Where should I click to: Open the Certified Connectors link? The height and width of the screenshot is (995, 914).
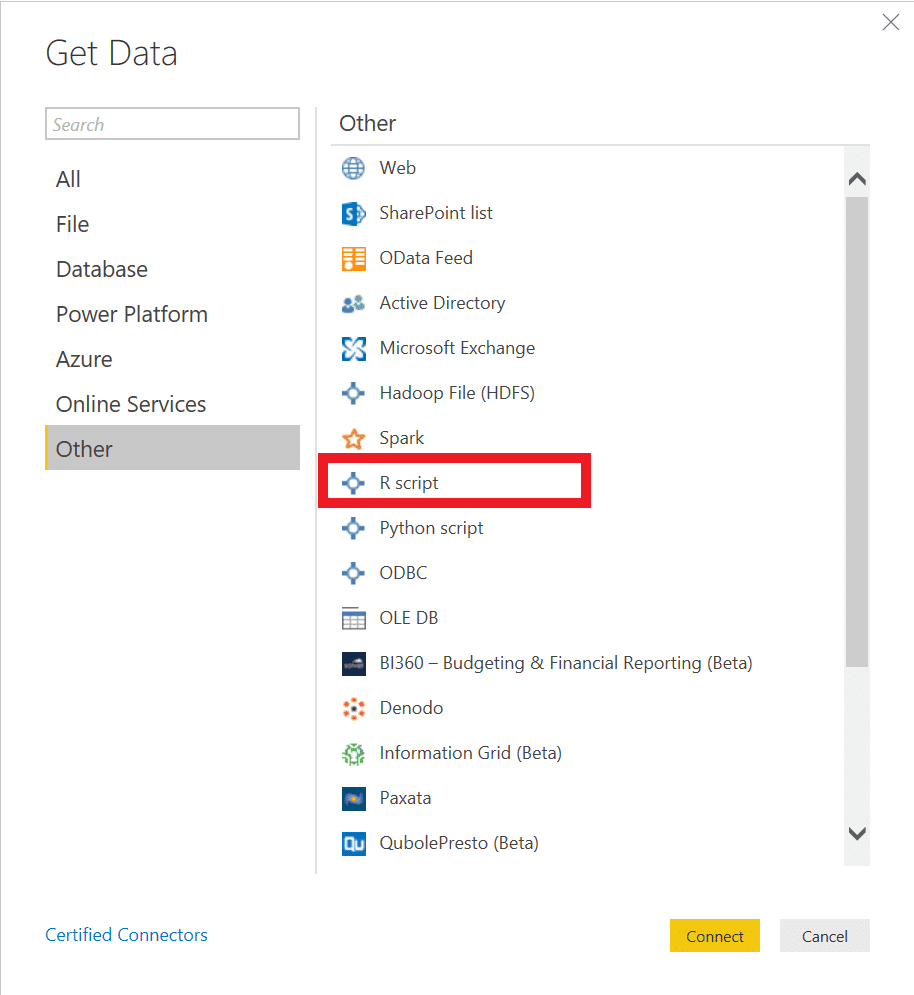pos(126,935)
